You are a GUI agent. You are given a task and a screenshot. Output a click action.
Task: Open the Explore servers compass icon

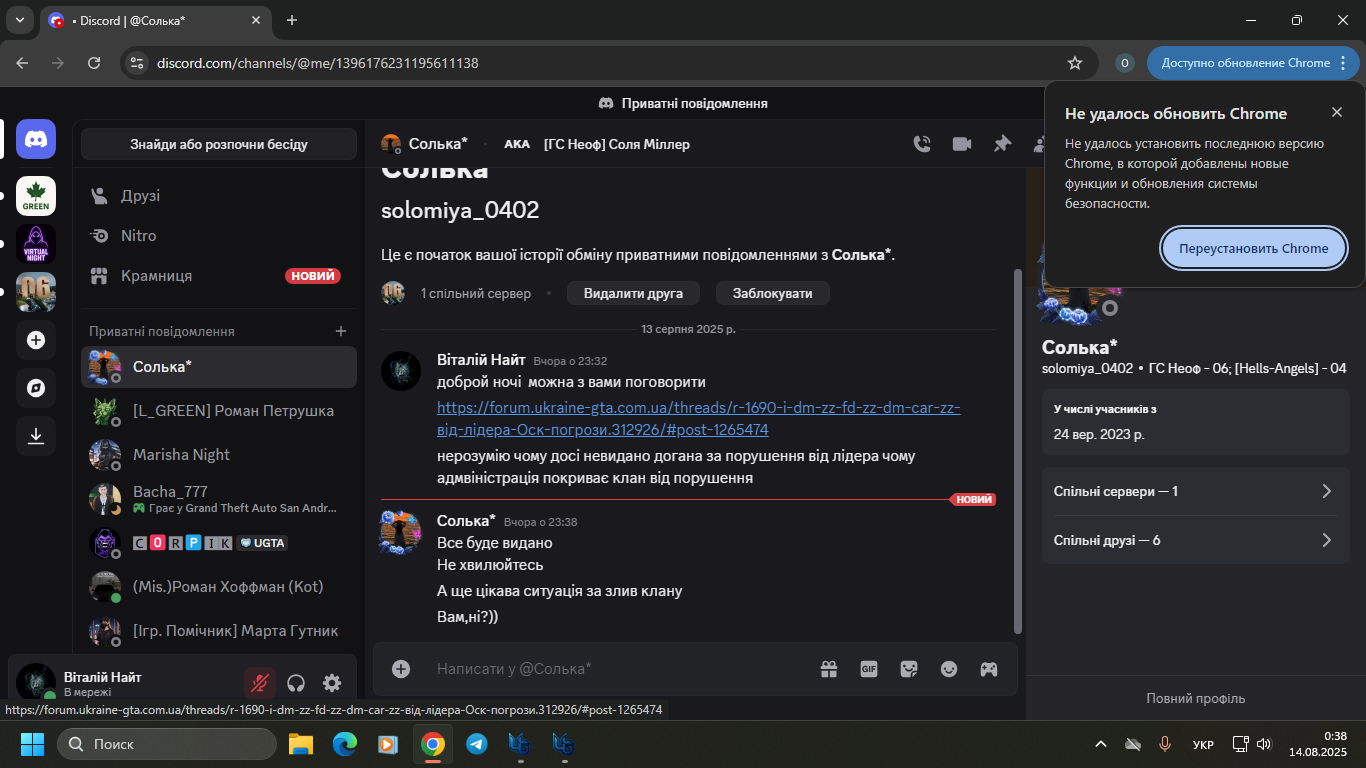(36, 388)
